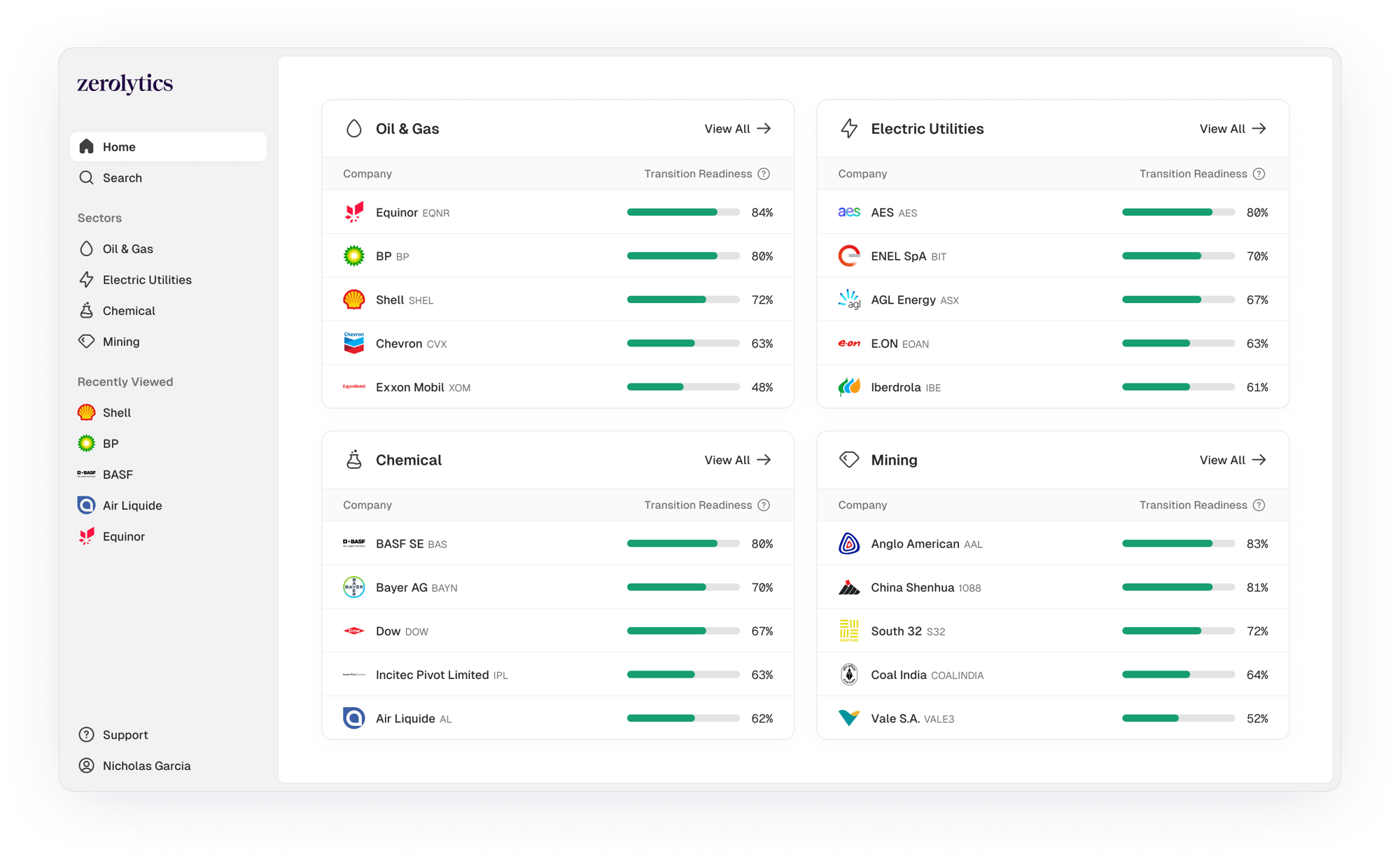The width and height of the screenshot is (1400, 861).
Task: Click the Mining card title
Action: tap(894, 460)
